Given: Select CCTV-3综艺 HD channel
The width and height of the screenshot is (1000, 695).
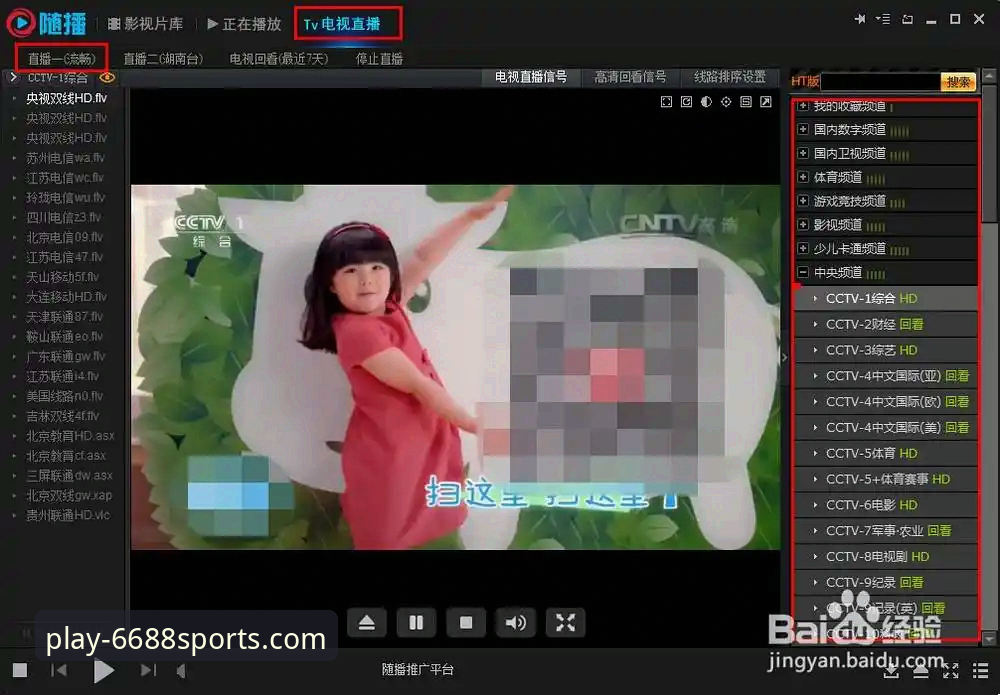Looking at the screenshot, I should (x=886, y=350).
